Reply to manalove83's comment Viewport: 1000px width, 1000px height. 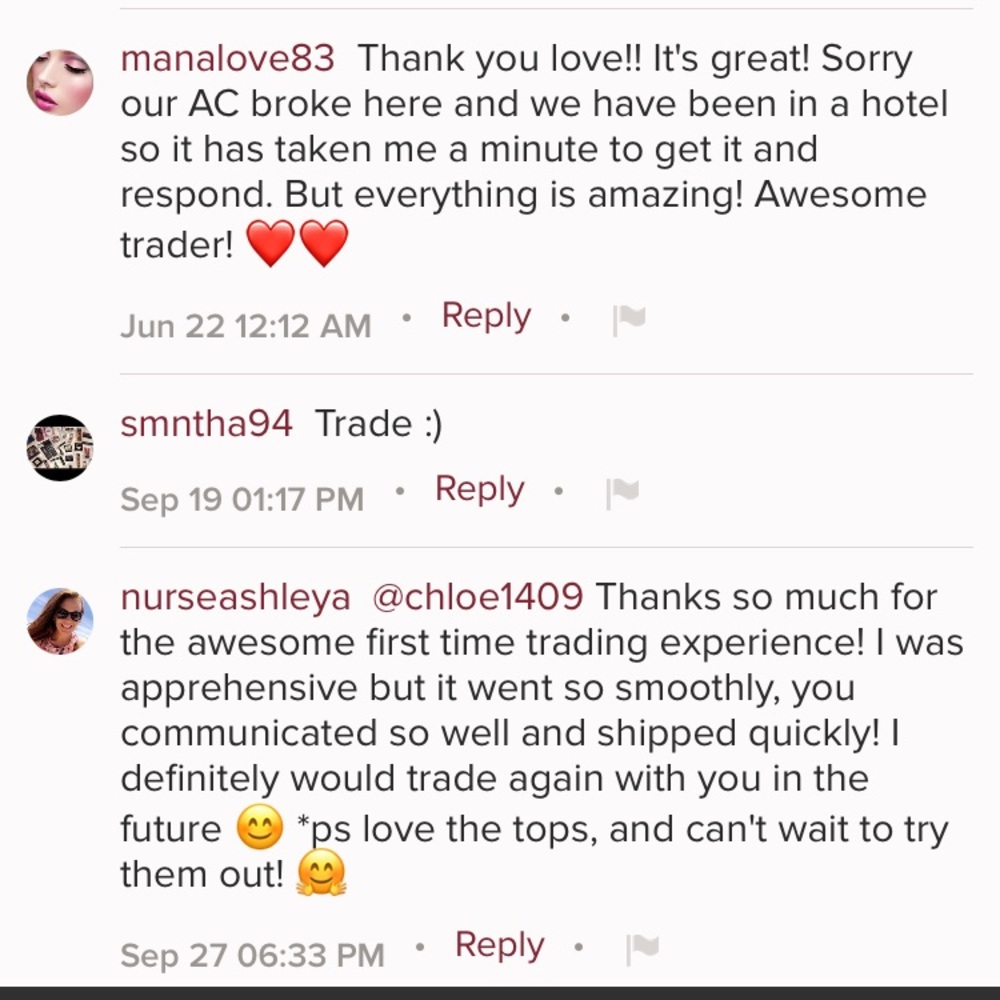pos(486,315)
